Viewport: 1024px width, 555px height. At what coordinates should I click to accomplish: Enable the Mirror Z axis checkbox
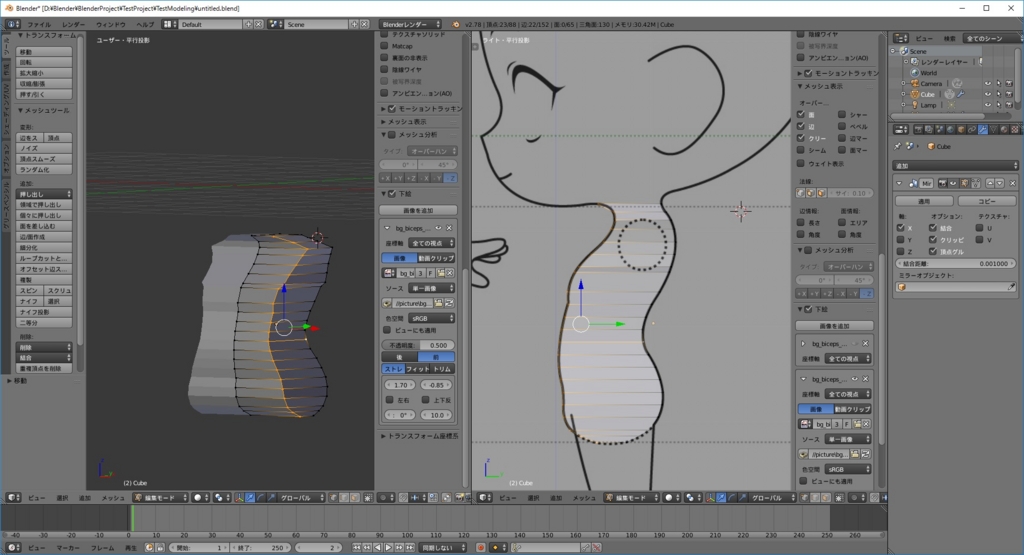[901, 251]
